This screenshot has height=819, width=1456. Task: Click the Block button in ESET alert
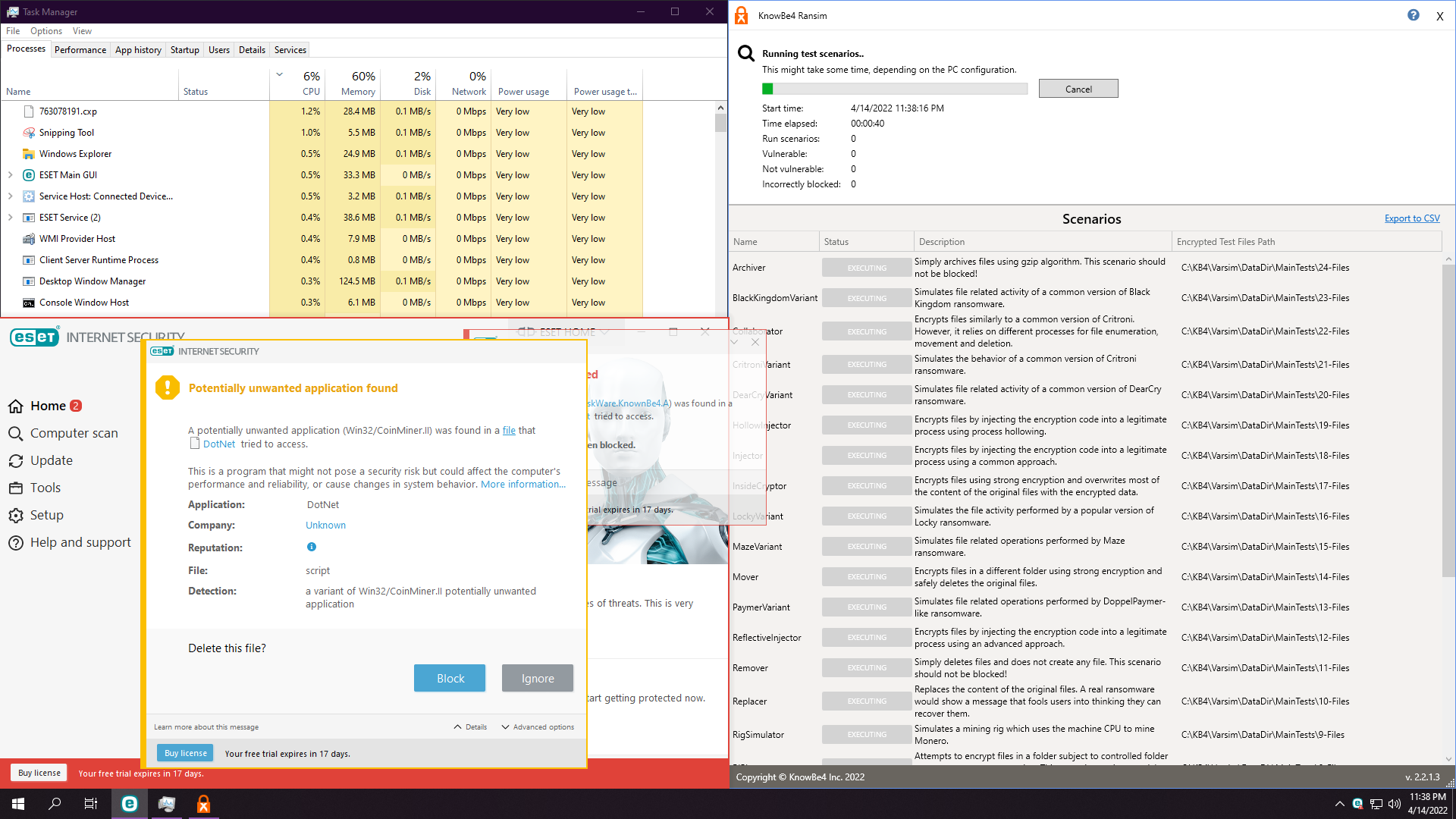(450, 678)
